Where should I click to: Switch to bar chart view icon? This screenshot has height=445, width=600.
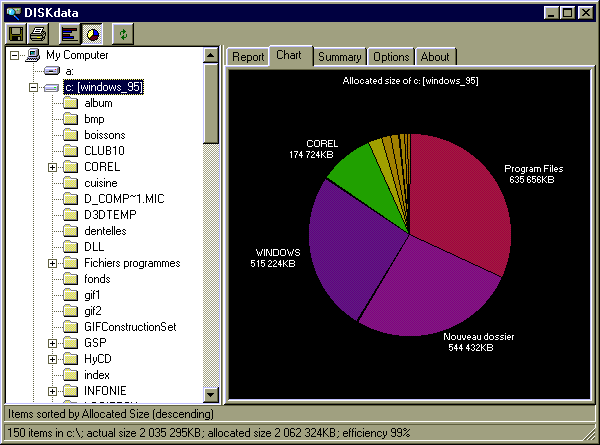tap(69, 33)
